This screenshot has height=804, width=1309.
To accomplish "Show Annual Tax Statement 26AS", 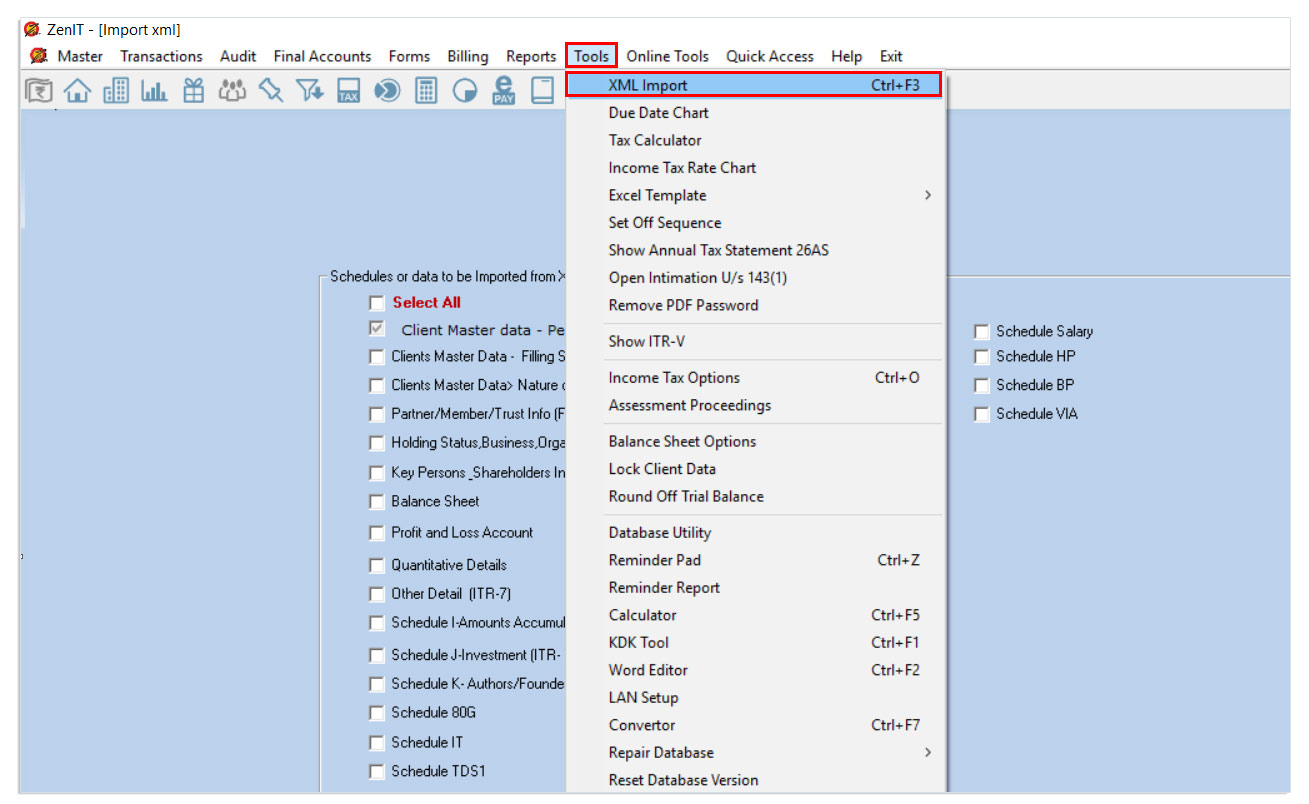I will [x=755, y=250].
